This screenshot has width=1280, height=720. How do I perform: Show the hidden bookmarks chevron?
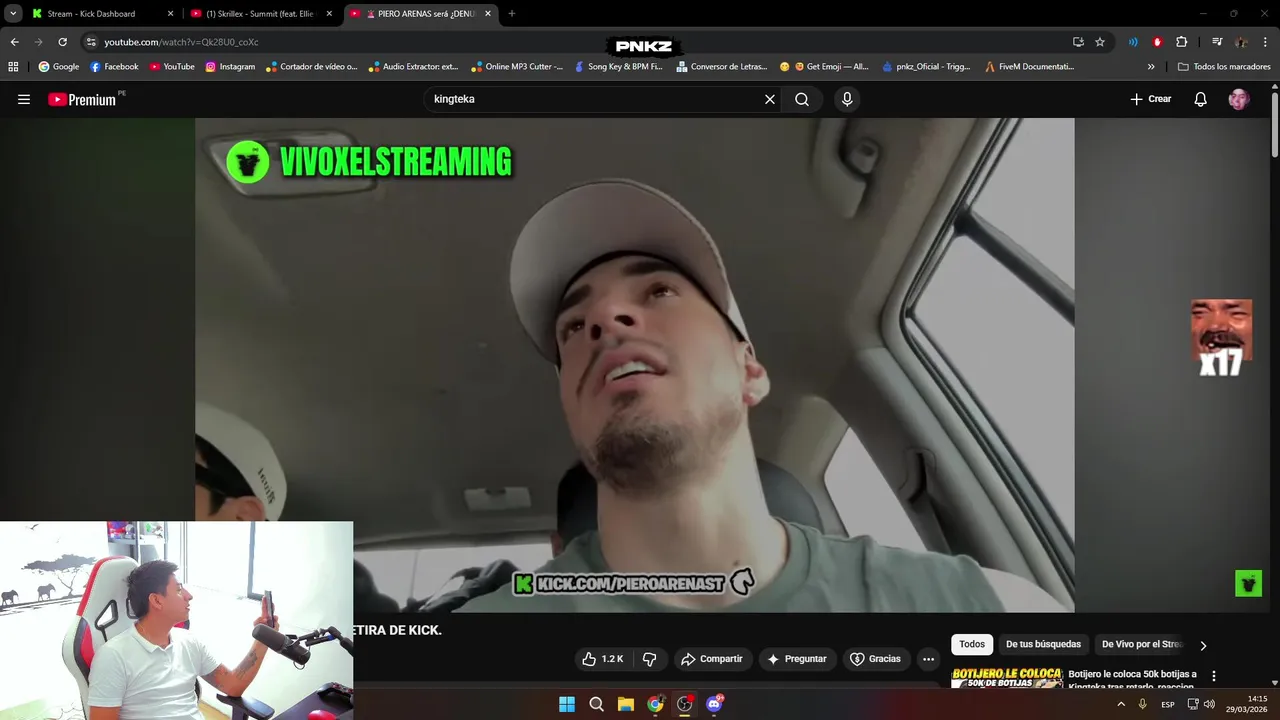1151,67
